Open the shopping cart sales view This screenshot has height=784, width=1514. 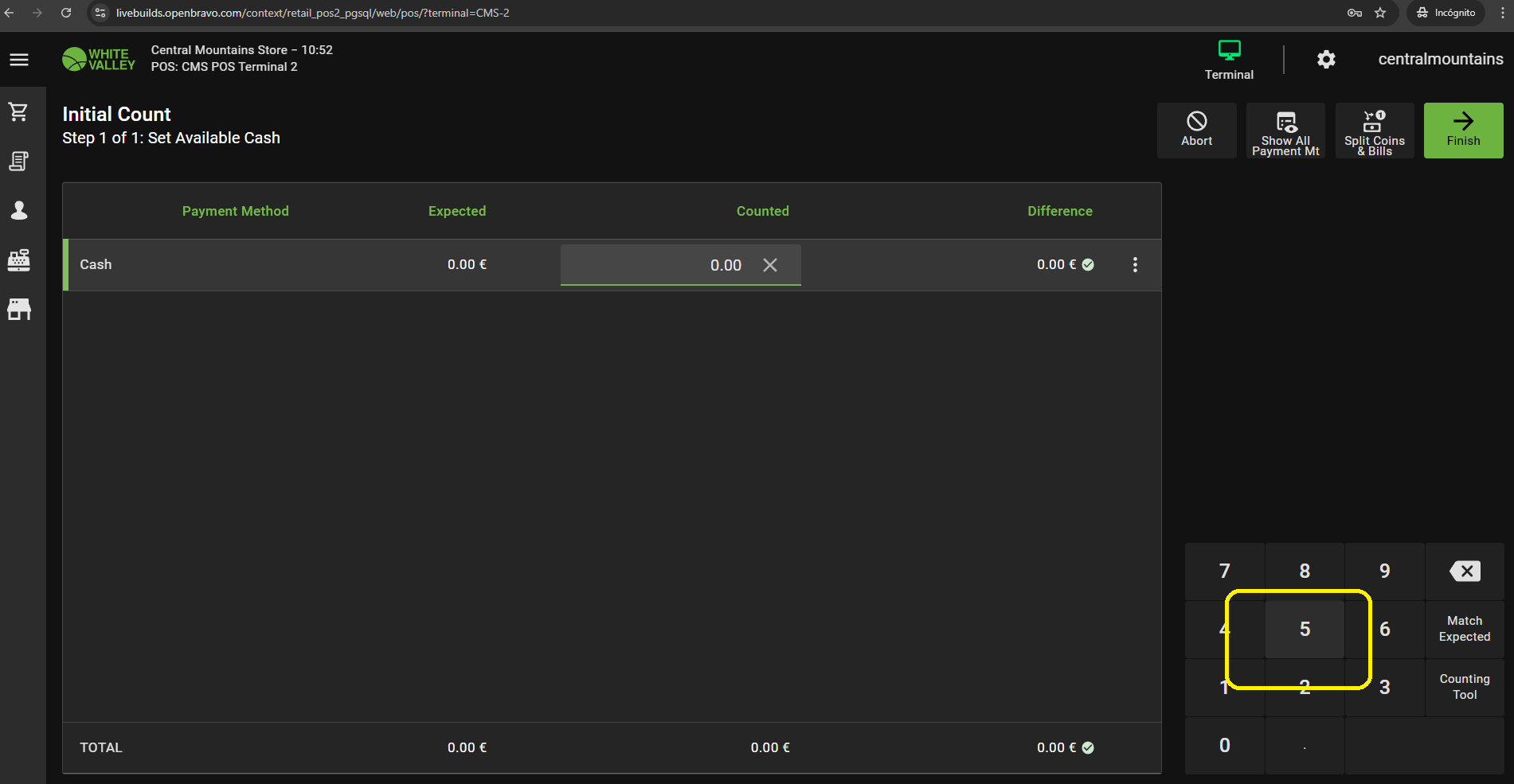(19, 112)
